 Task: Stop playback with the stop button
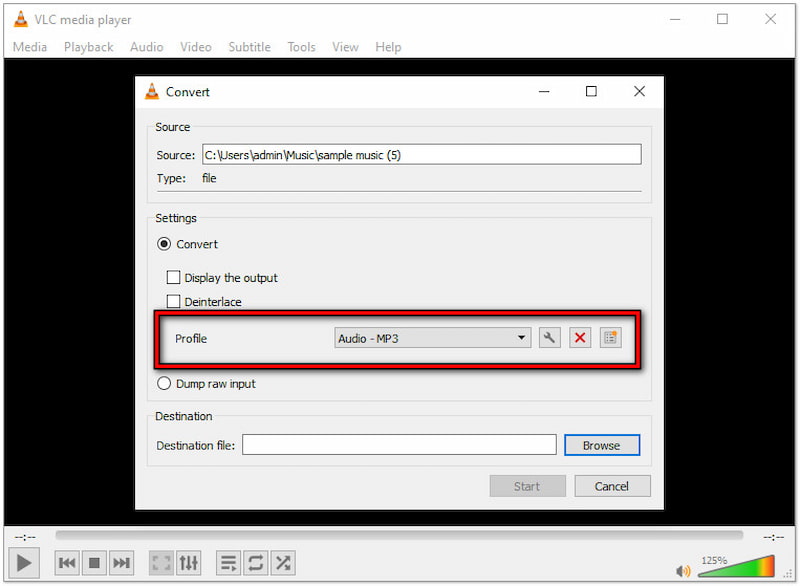click(94, 563)
